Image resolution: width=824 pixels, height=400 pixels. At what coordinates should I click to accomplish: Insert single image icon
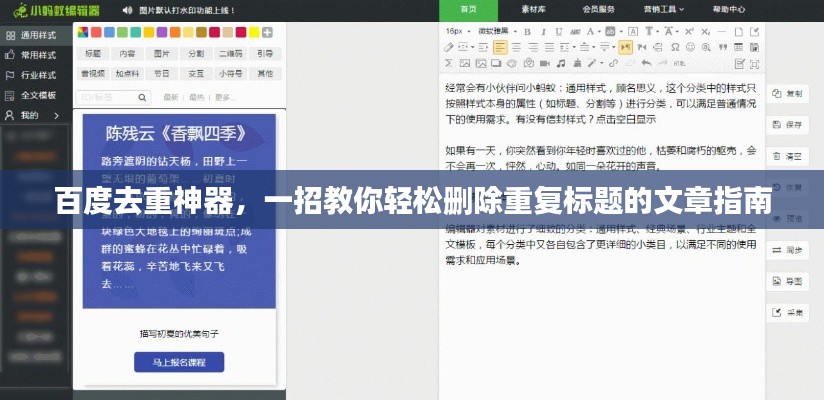pos(465,63)
